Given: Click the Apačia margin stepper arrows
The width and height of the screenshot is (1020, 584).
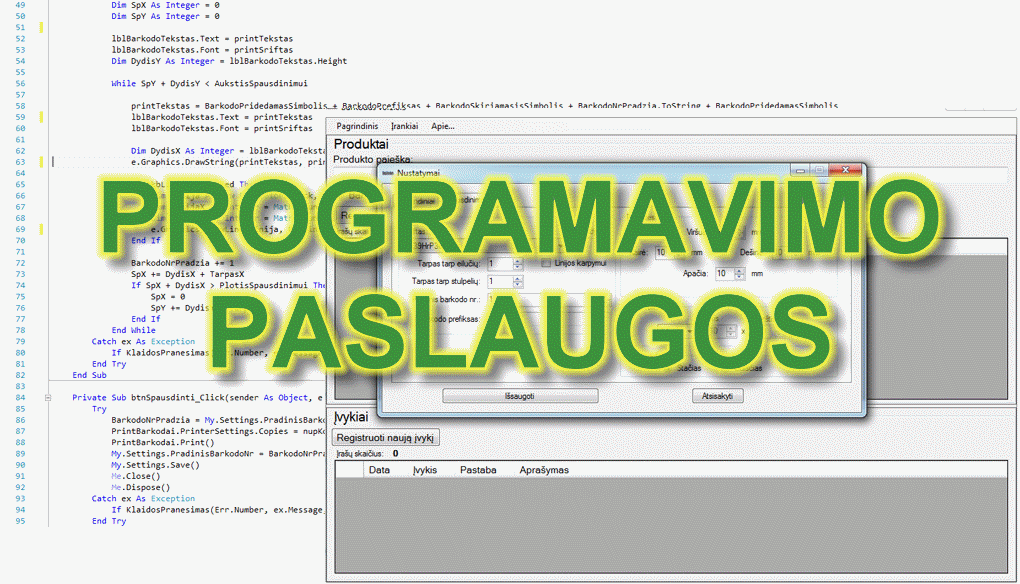Looking at the screenshot, I should point(739,273).
